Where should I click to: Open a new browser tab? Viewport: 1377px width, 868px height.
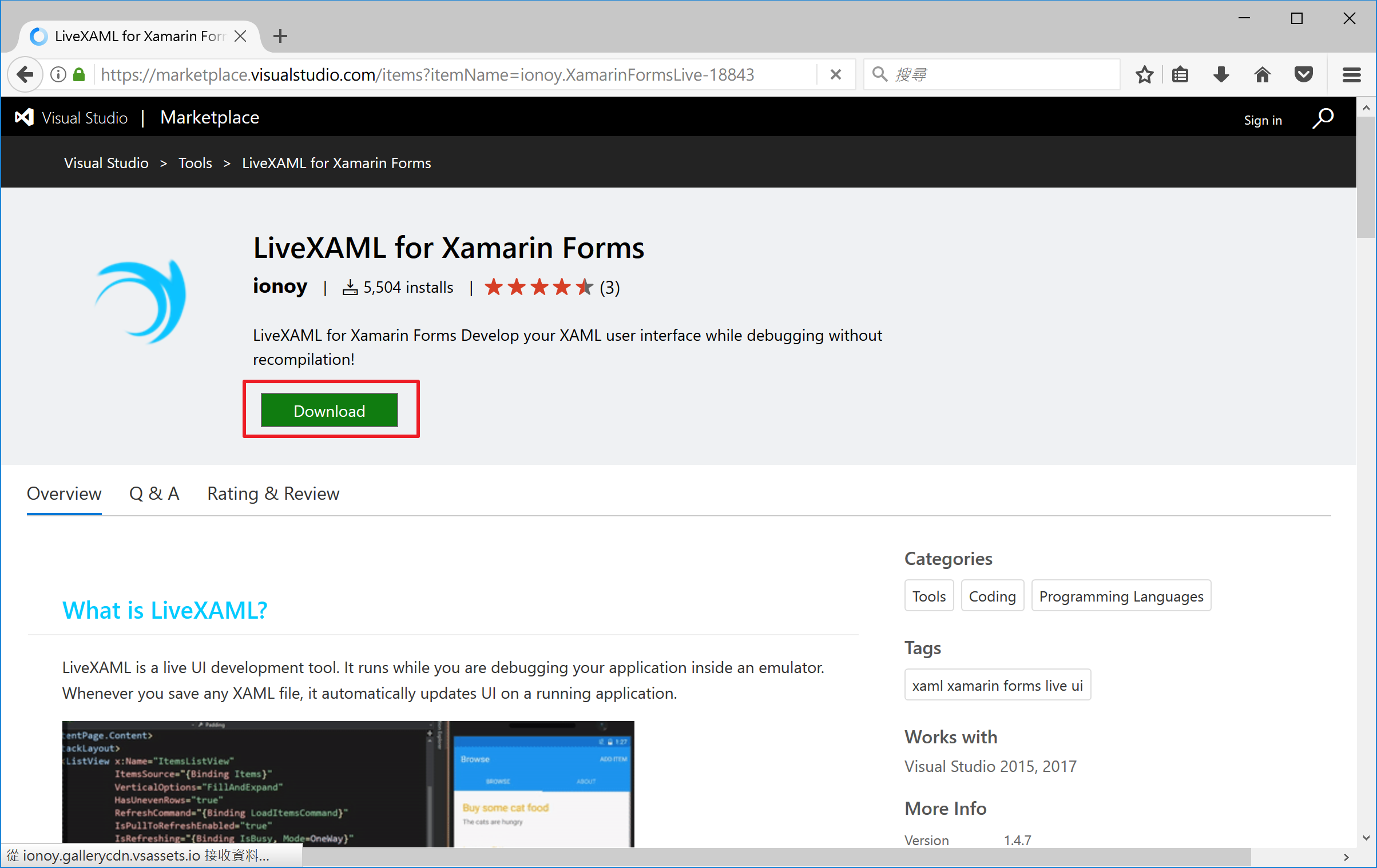[280, 36]
